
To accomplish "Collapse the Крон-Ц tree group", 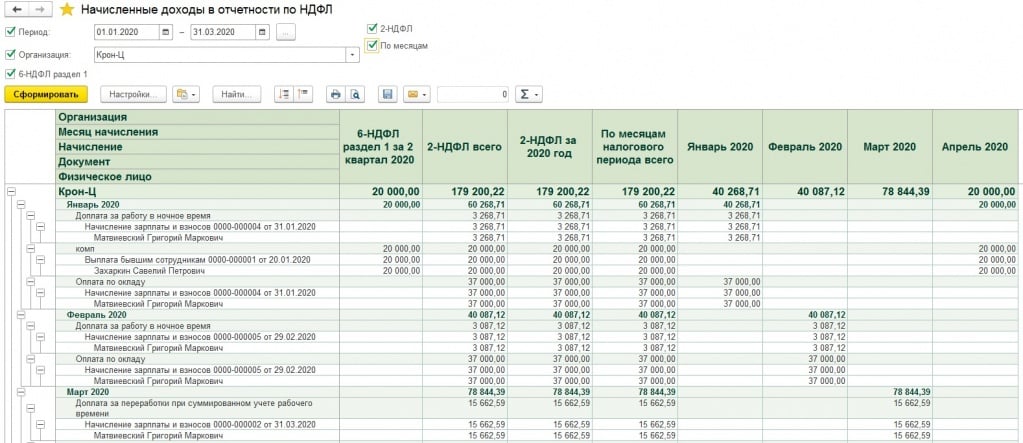I will point(11,191).
